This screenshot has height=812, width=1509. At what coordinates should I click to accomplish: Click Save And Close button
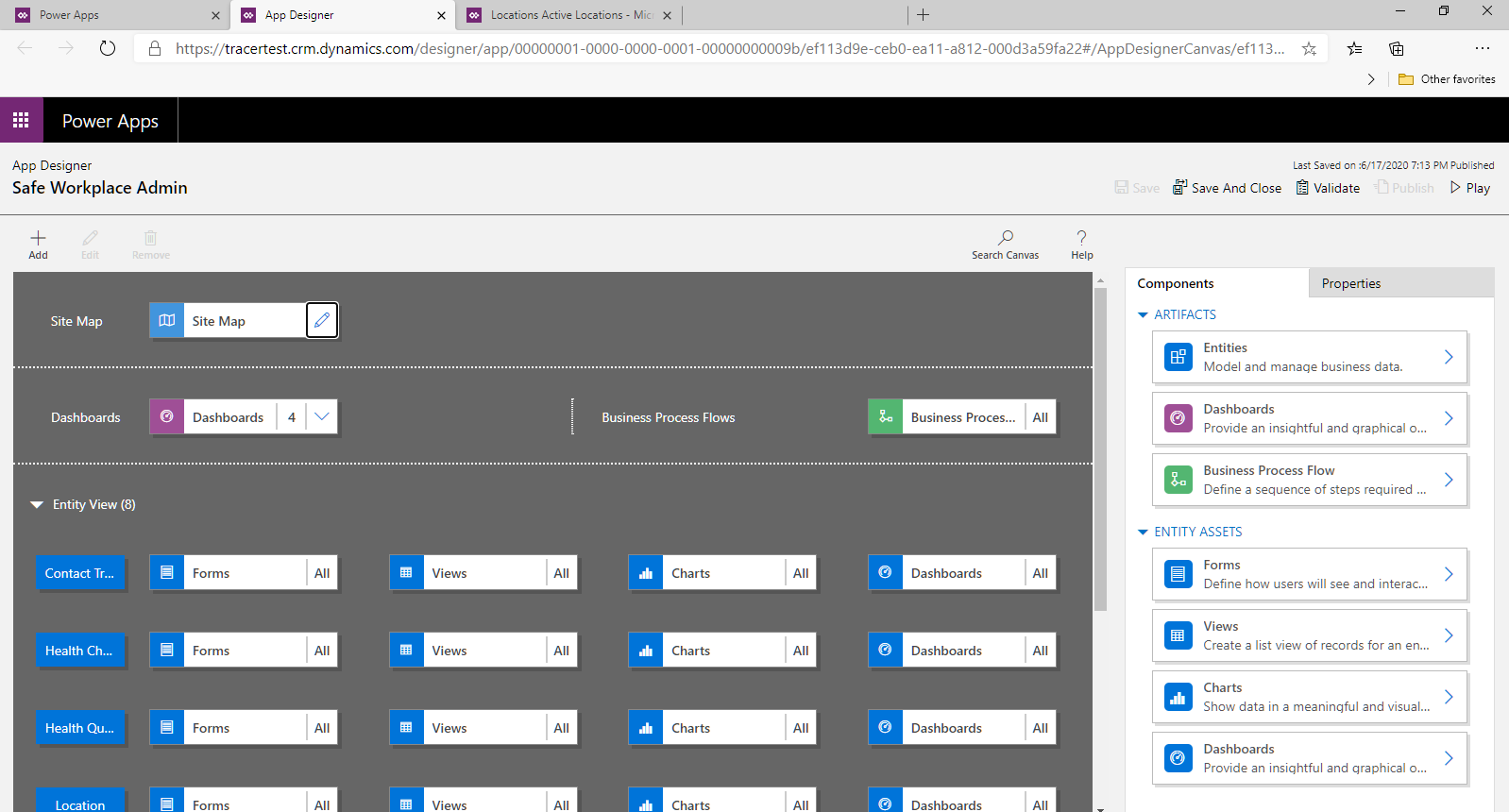coord(1227,187)
